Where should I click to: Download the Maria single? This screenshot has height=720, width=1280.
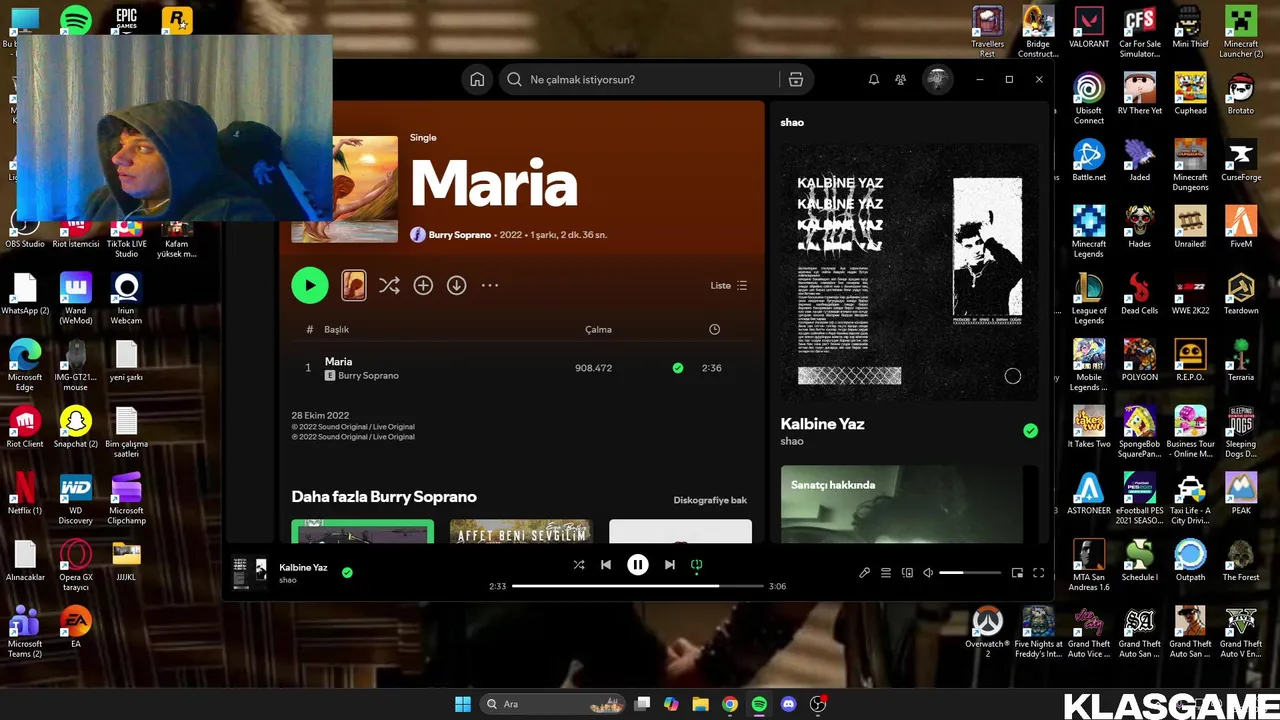click(x=457, y=286)
